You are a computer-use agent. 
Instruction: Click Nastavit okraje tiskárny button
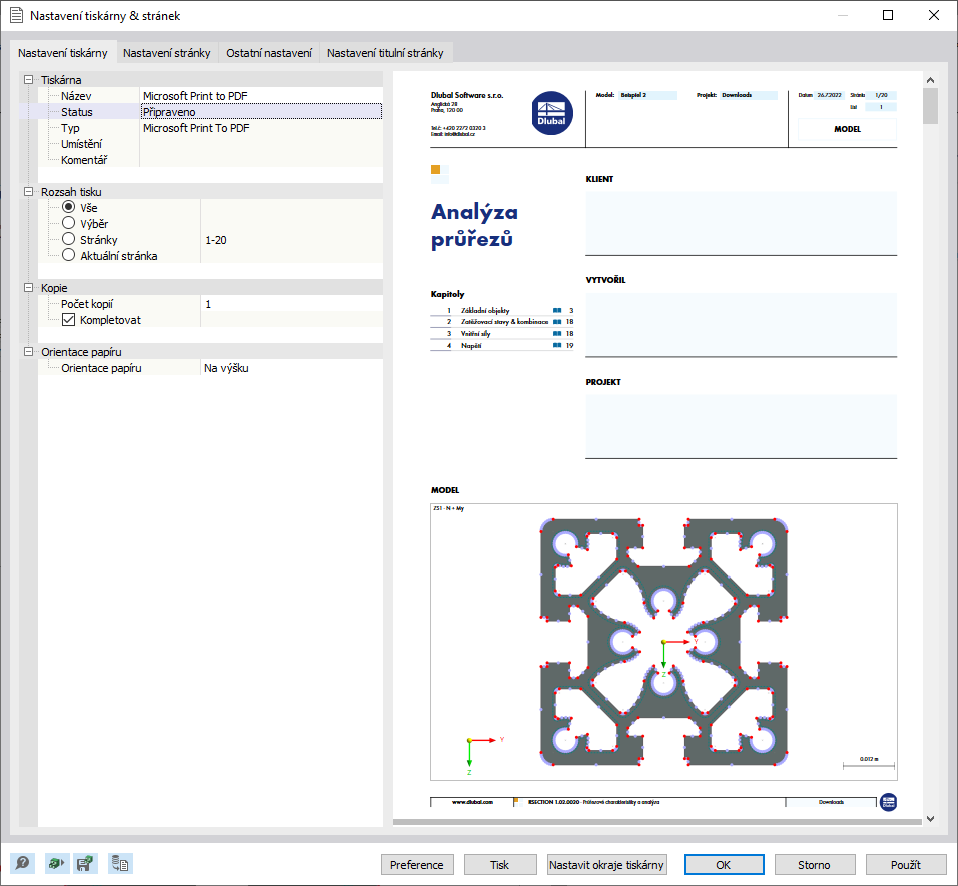606,865
